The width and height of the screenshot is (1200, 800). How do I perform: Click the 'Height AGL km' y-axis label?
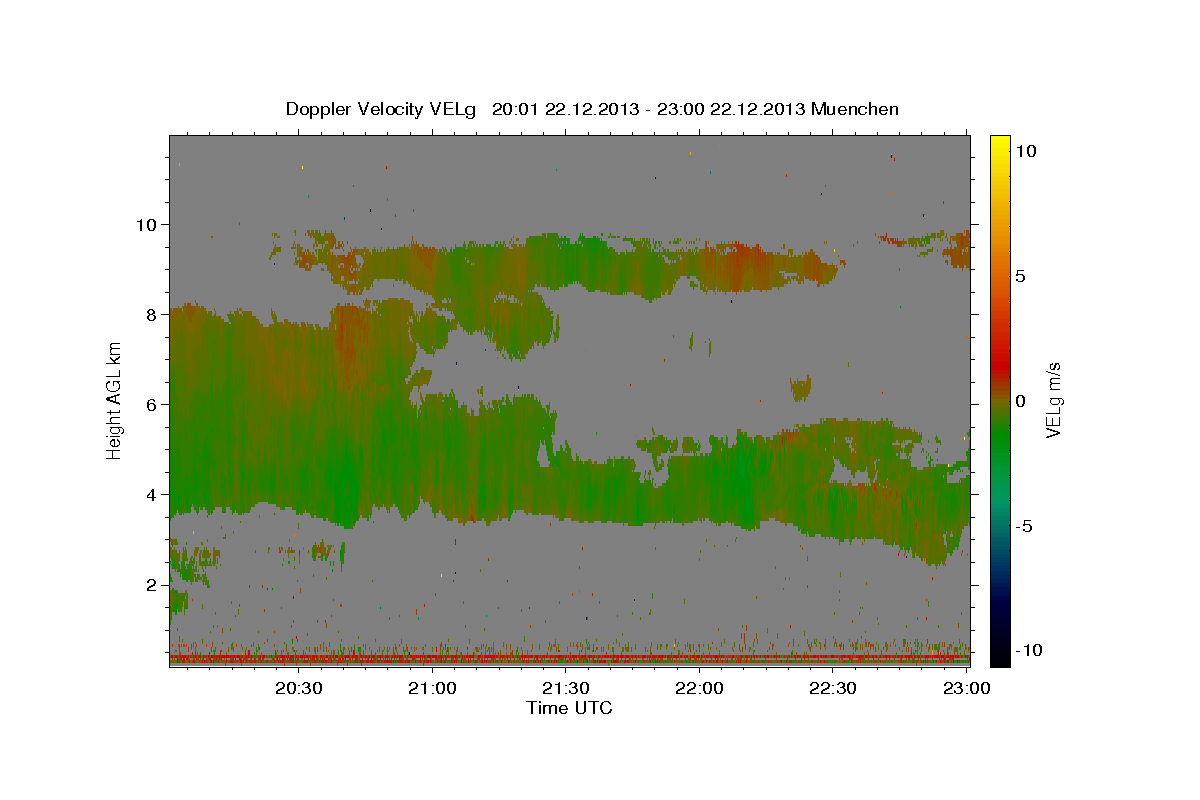click(x=115, y=401)
